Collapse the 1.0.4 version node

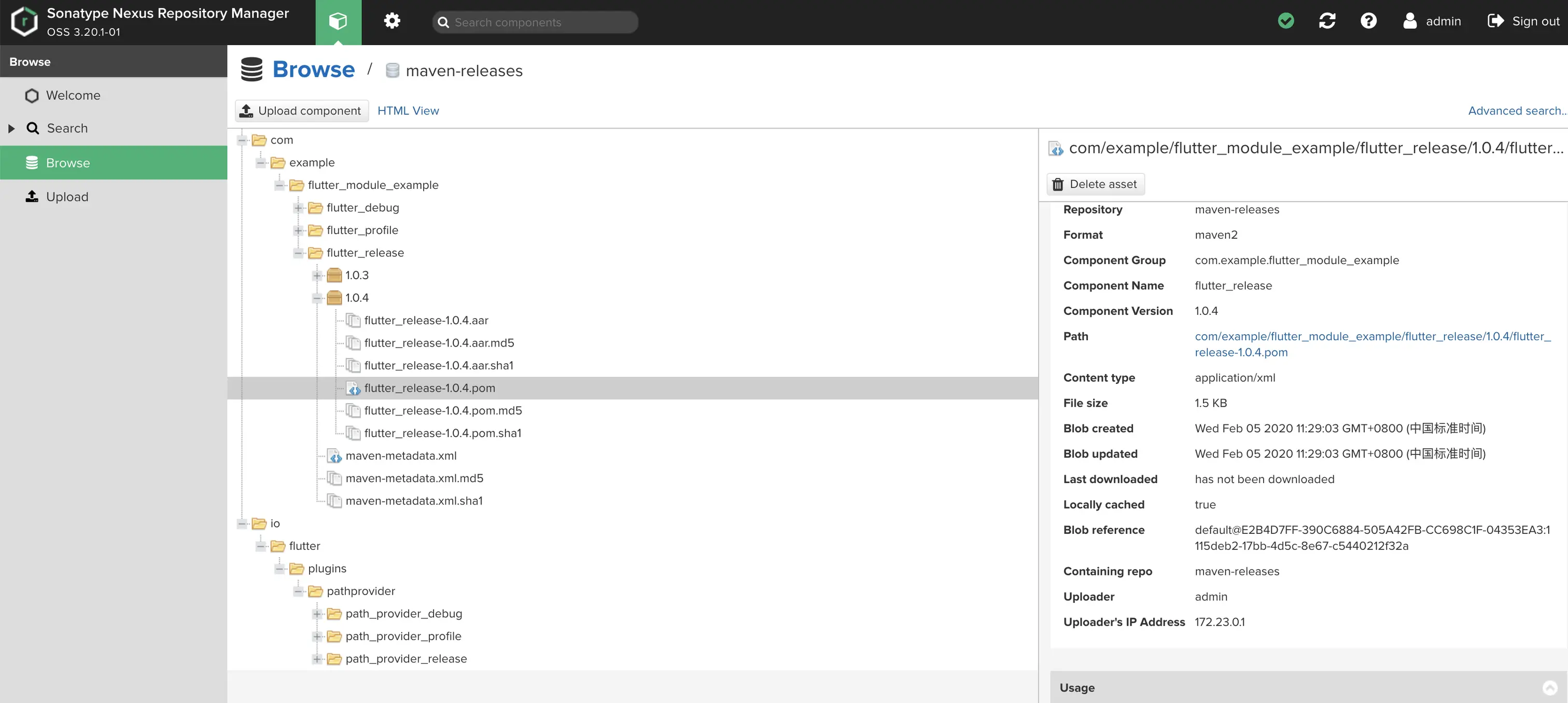click(317, 298)
